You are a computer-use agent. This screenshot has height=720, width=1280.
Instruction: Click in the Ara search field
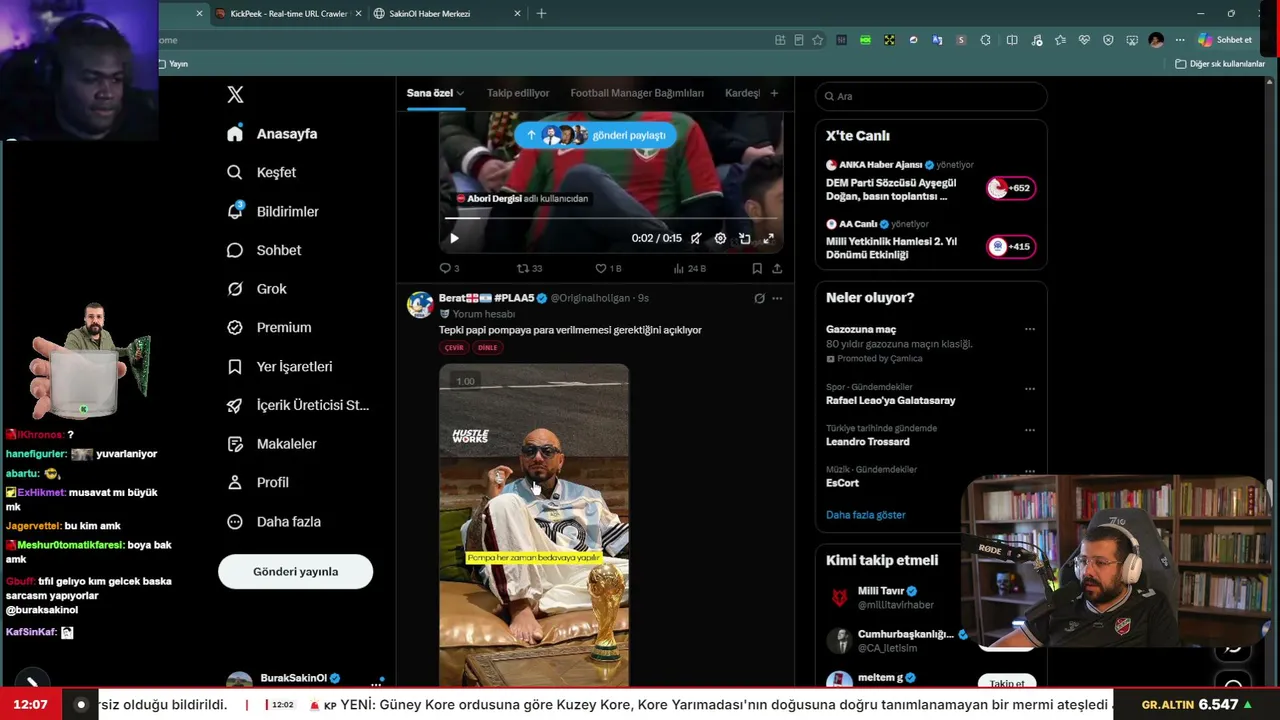[931, 96]
